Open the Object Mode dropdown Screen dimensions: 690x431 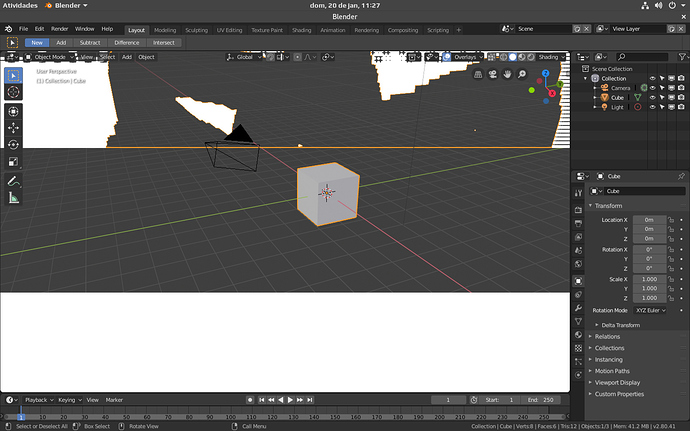(49, 57)
